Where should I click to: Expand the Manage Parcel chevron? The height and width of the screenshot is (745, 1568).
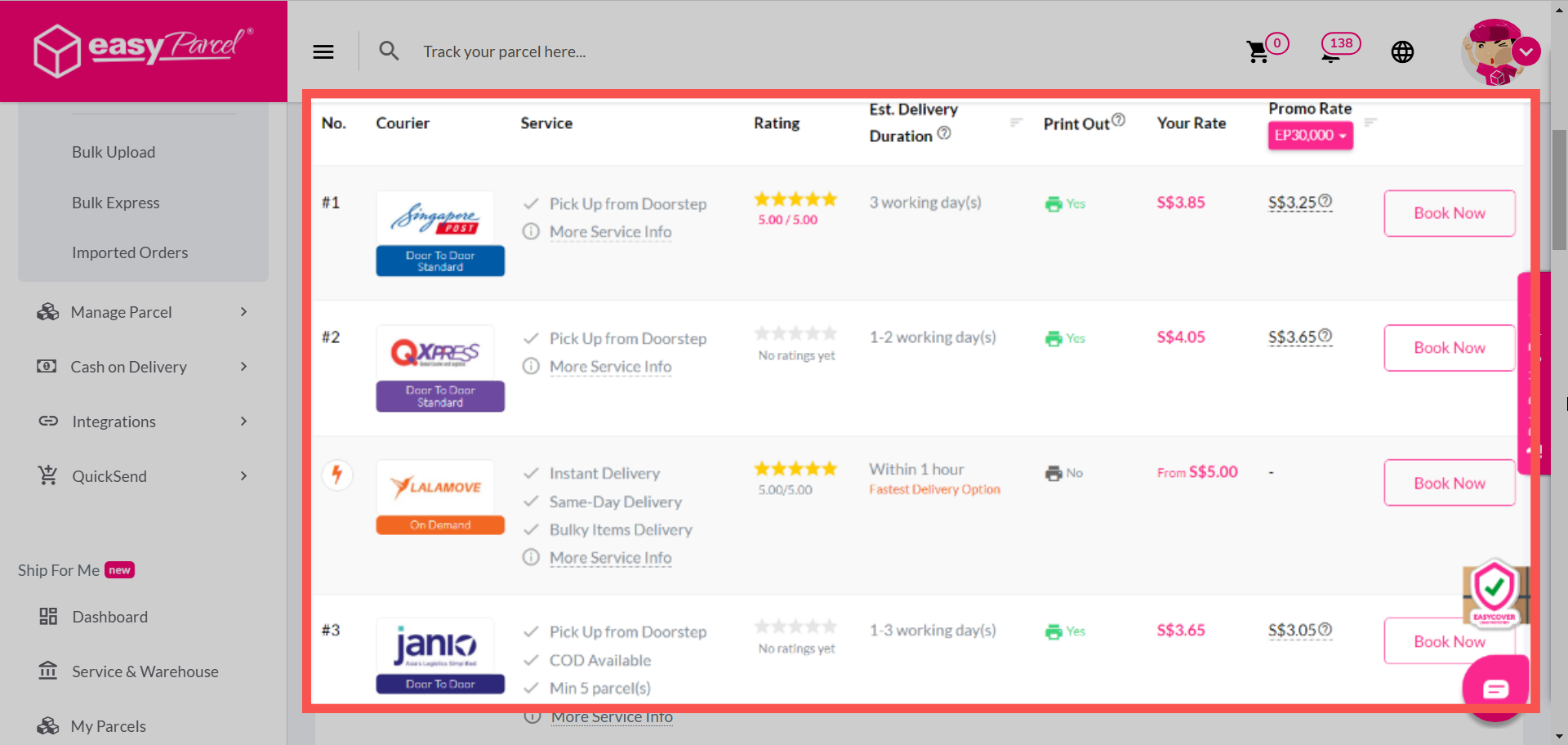243,311
